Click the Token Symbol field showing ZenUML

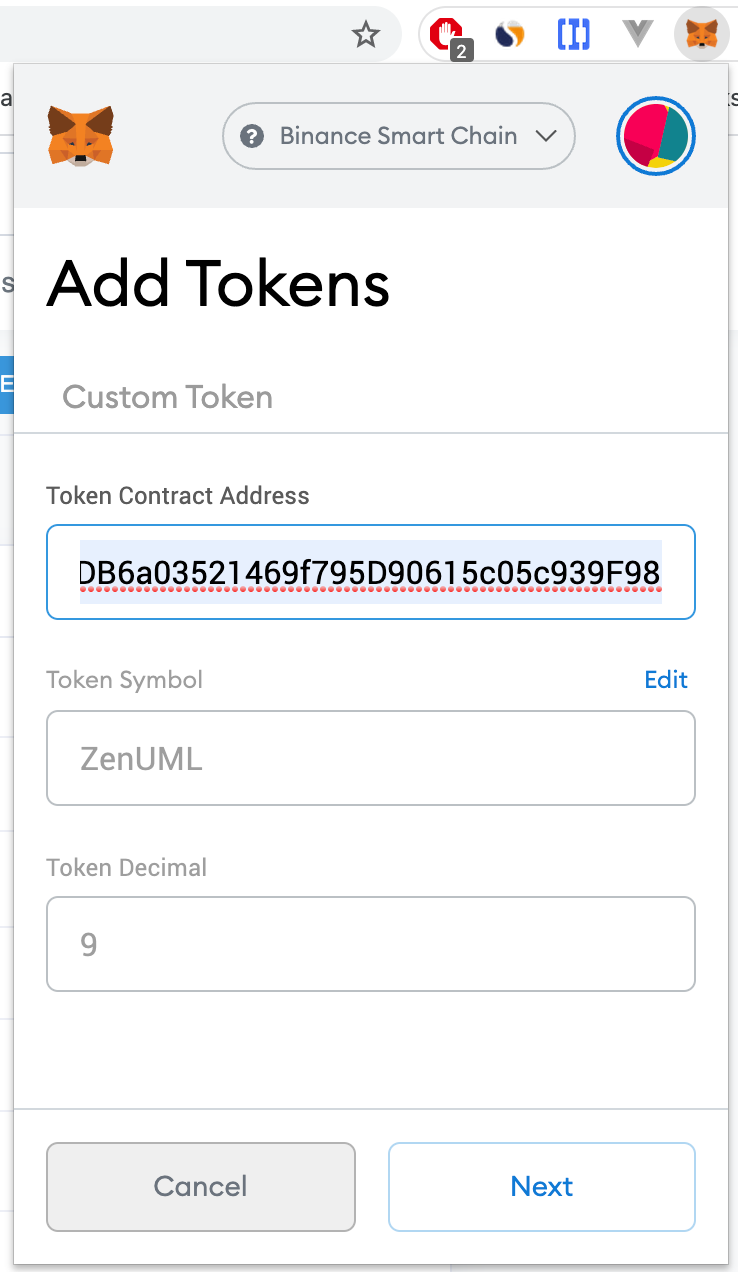click(370, 758)
